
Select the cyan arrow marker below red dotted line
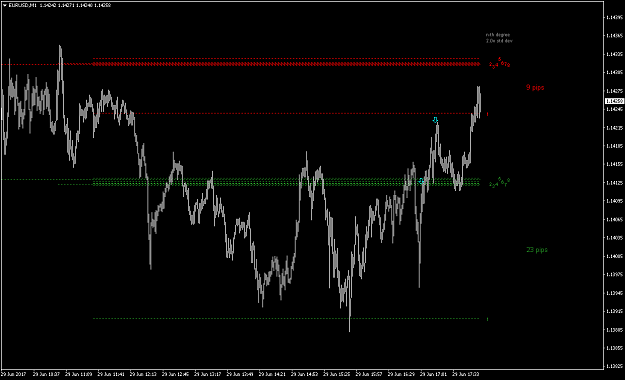(x=435, y=120)
